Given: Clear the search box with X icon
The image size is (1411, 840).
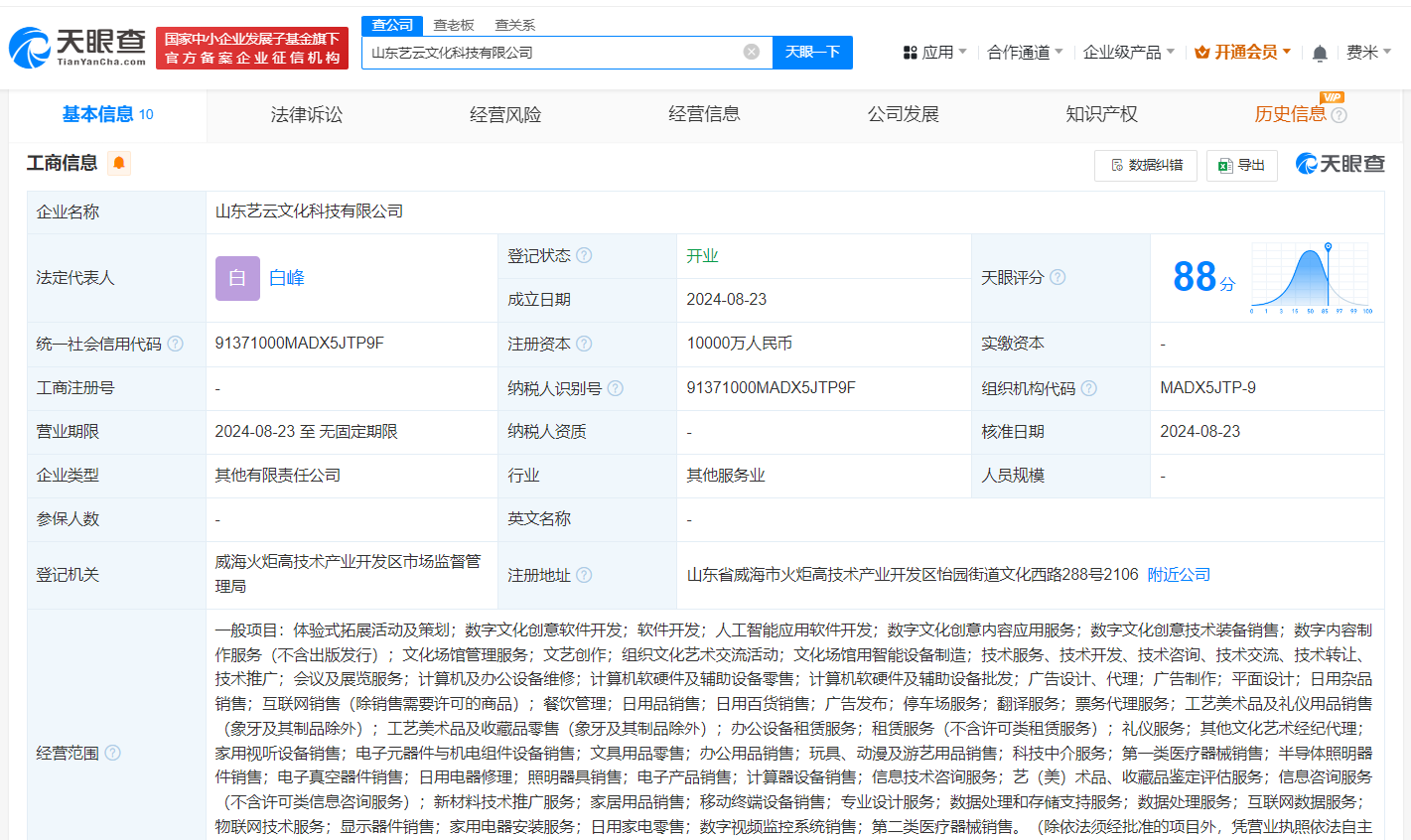Looking at the screenshot, I should (752, 52).
